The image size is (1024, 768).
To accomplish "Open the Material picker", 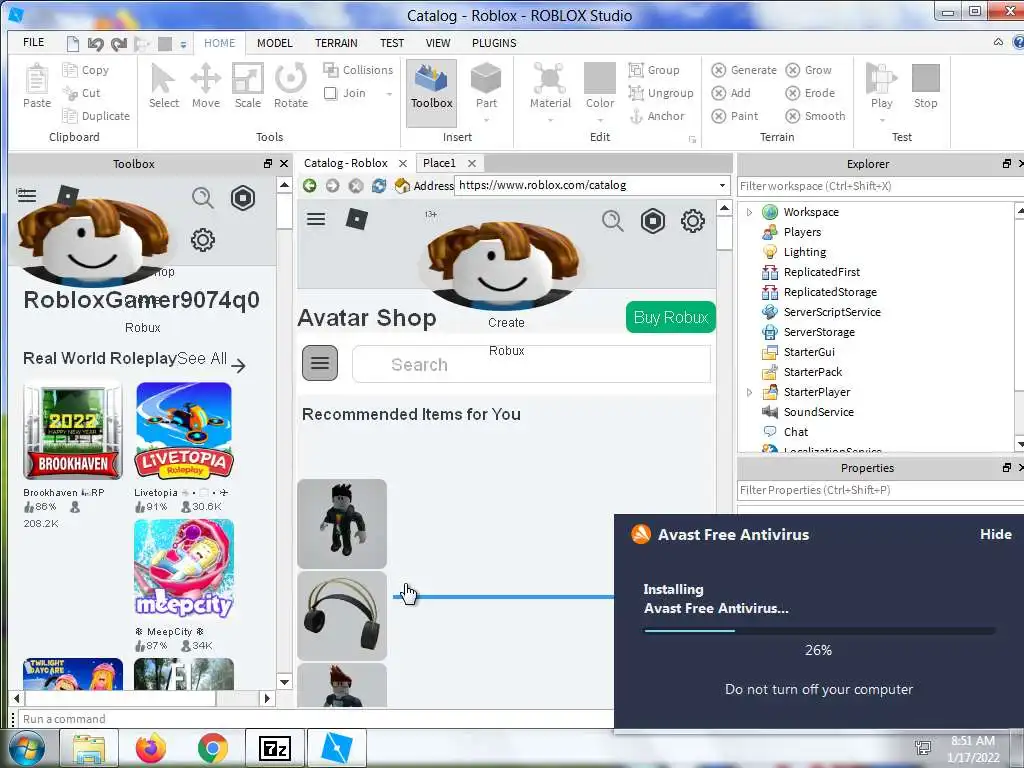I will pyautogui.click(x=550, y=86).
